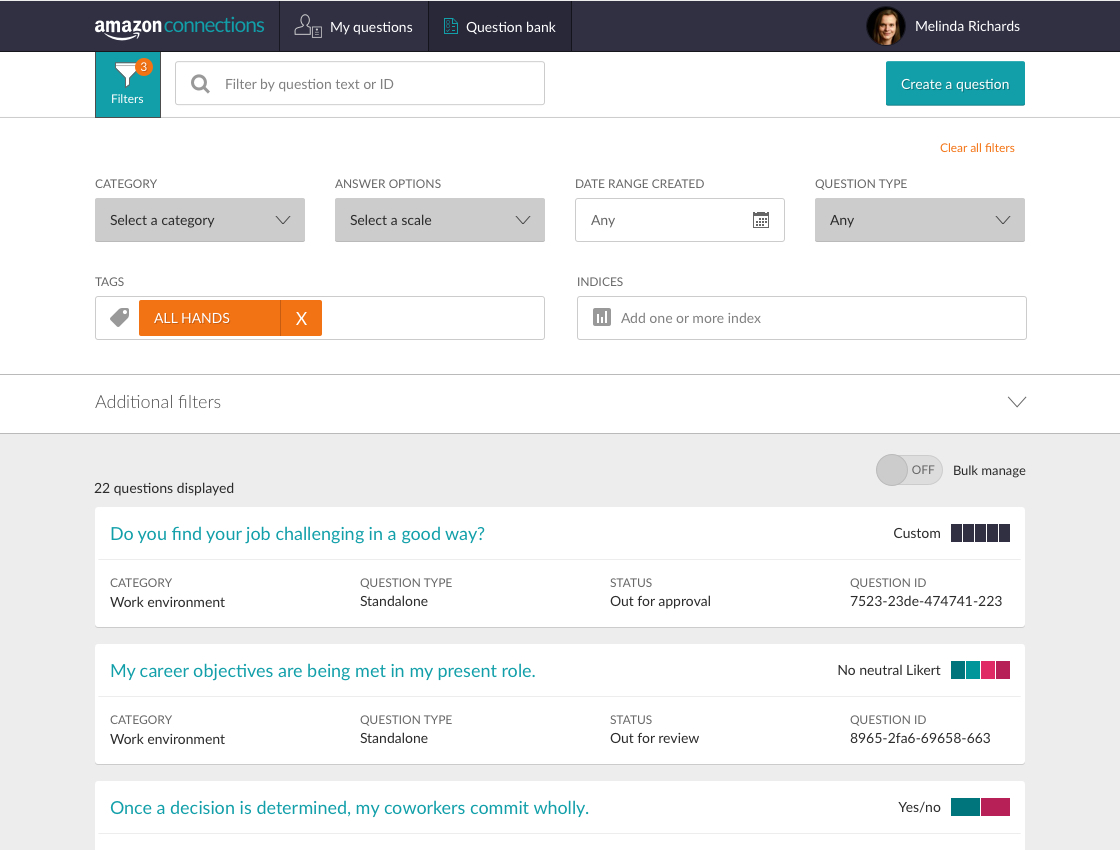Image resolution: width=1120 pixels, height=850 pixels.
Task: Click the index chart icon in Indices field
Action: tap(600, 317)
